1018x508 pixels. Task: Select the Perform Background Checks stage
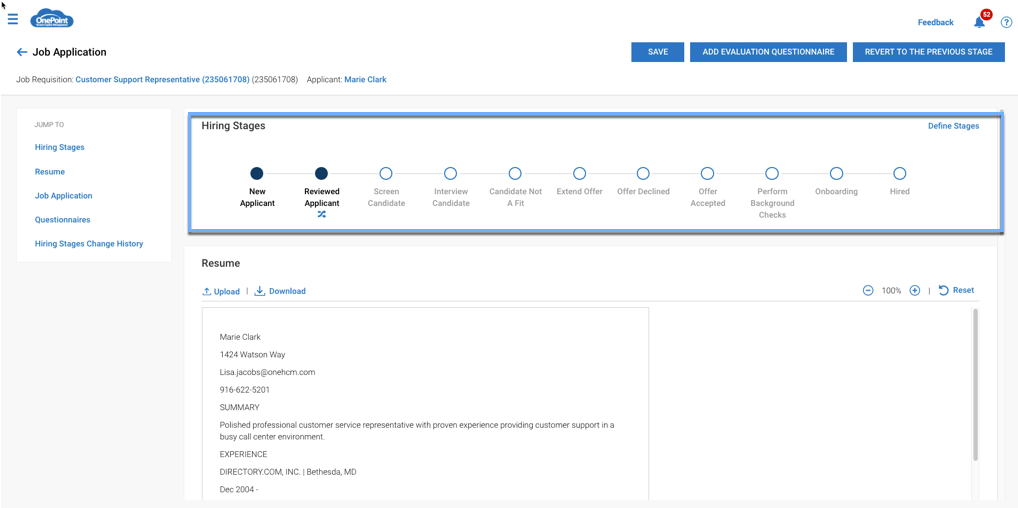[772, 173]
